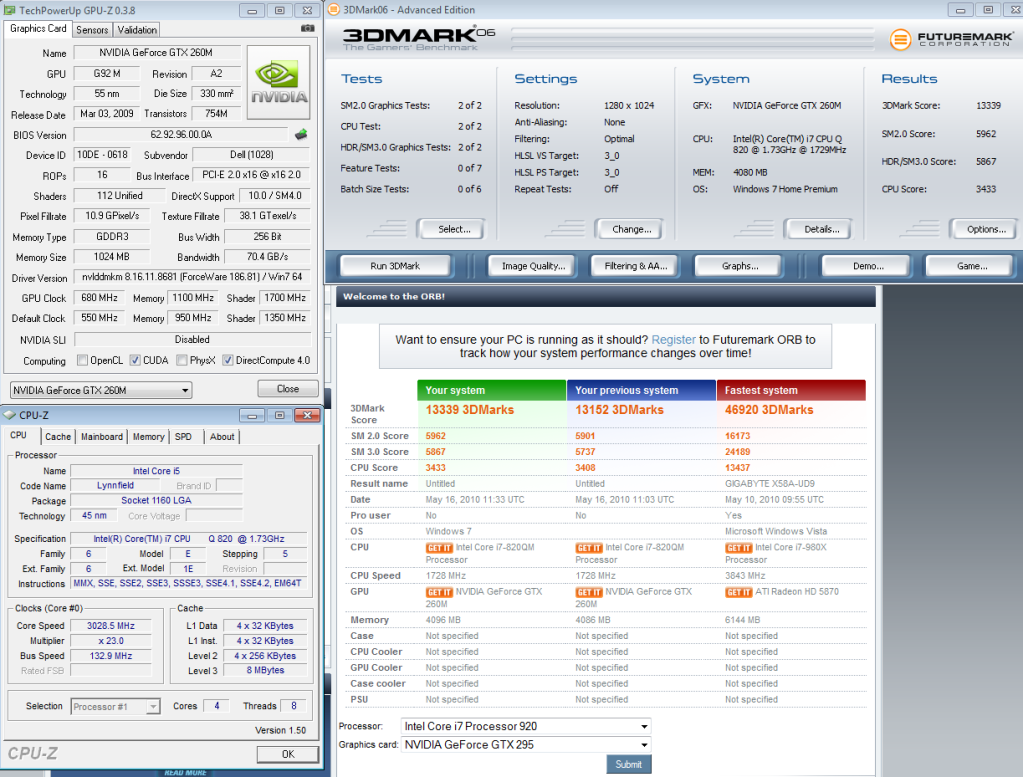The image size is (1023, 777).
Task: Open the Mainboard tab in CPU-Z
Action: (x=102, y=436)
